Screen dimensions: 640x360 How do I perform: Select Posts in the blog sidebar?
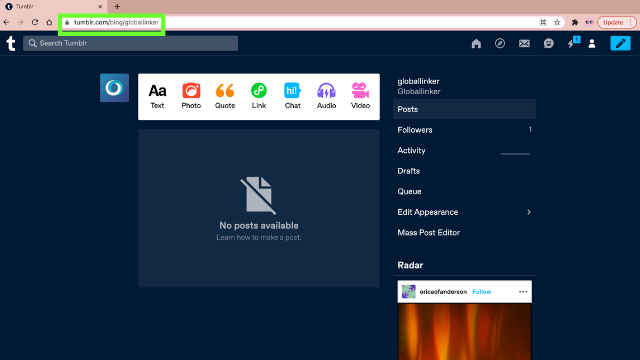point(464,109)
